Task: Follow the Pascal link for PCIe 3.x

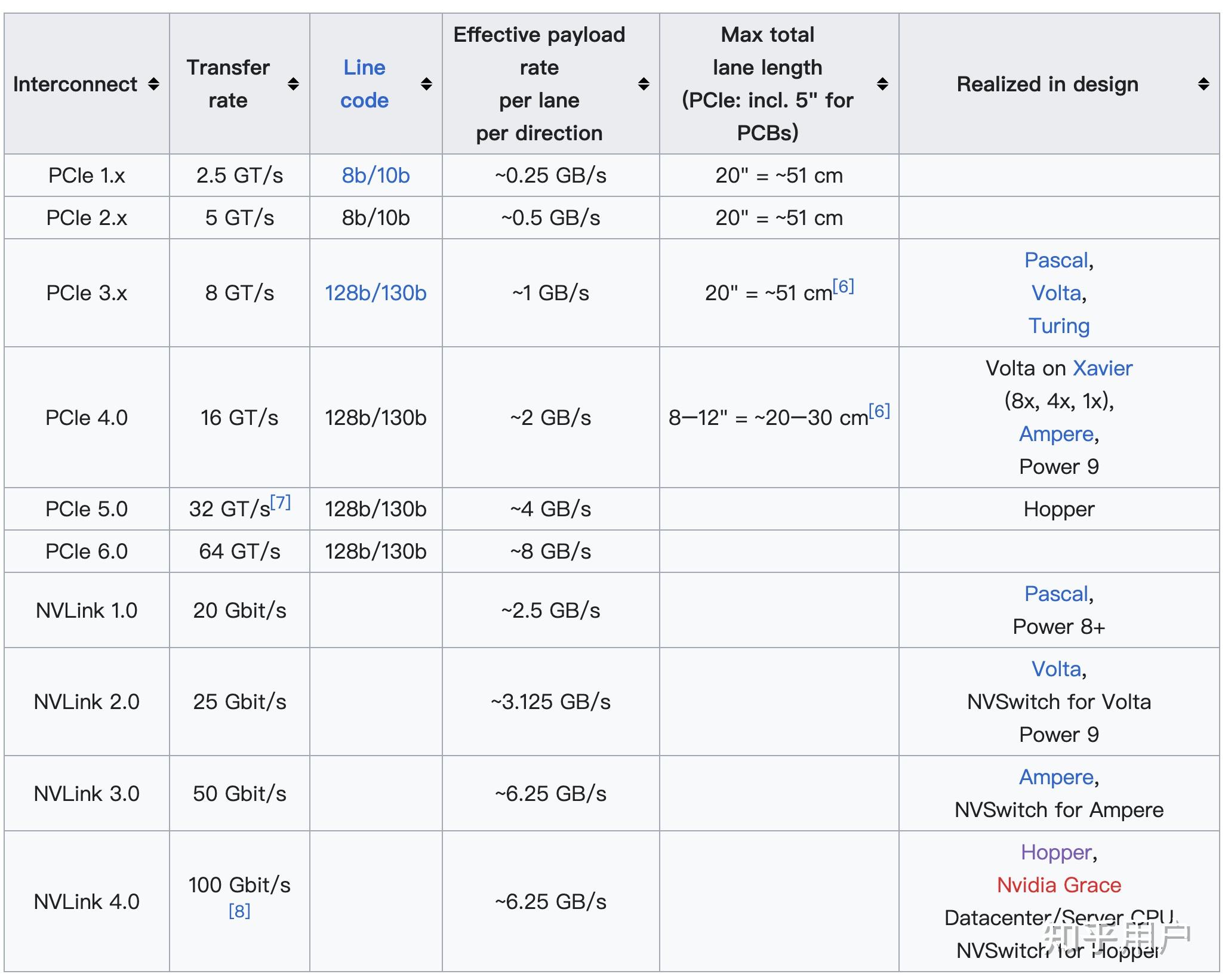Action: (x=1057, y=260)
